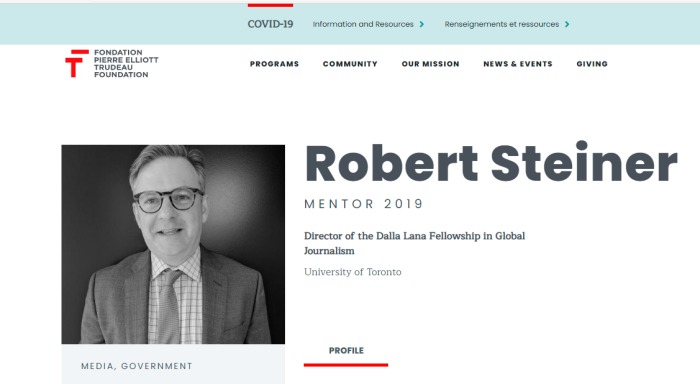Click the Fondation Pierre Elliott Trudeau Foundation text
Image resolution: width=700 pixels, height=384 pixels.
click(x=126, y=63)
